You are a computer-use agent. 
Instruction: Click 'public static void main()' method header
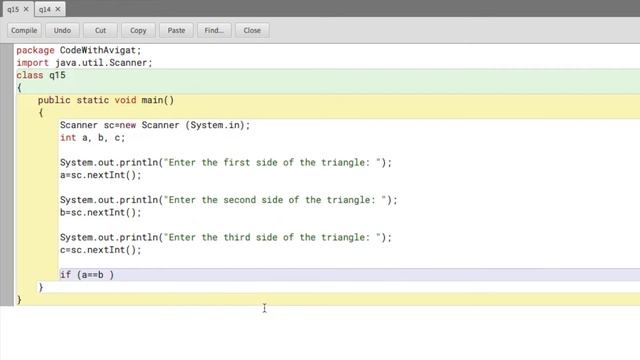[106, 100]
